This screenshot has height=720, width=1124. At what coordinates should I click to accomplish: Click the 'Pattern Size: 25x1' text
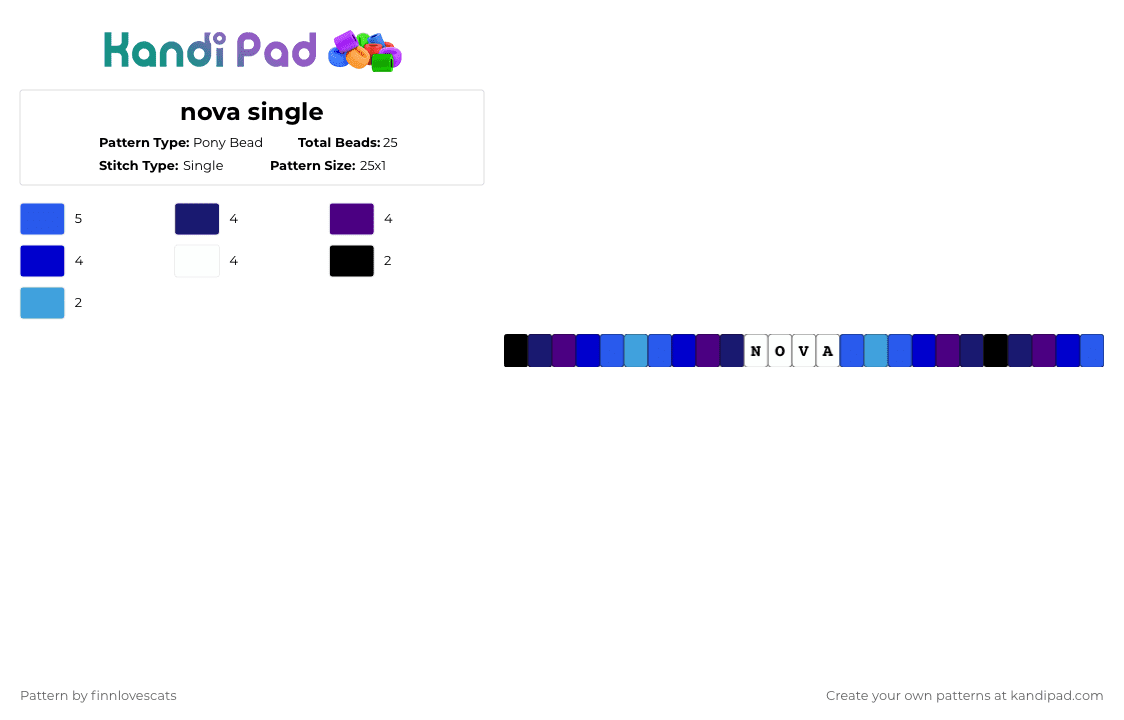[x=328, y=166]
